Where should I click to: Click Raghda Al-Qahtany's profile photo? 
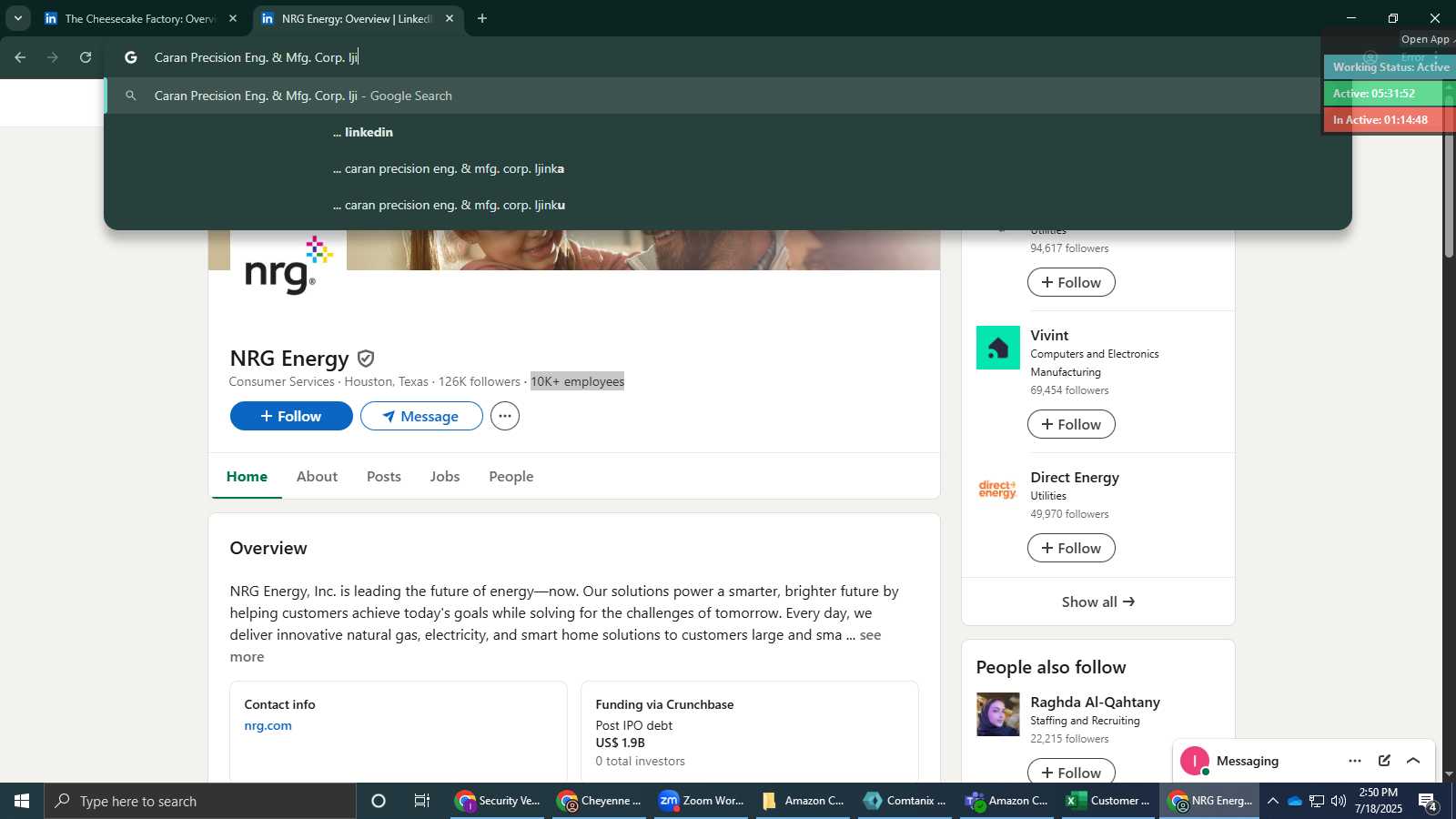tap(998, 714)
